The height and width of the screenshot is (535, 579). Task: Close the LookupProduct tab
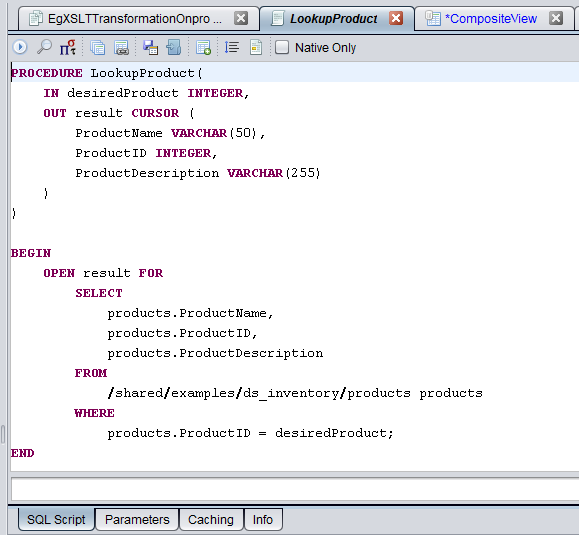coord(396,18)
